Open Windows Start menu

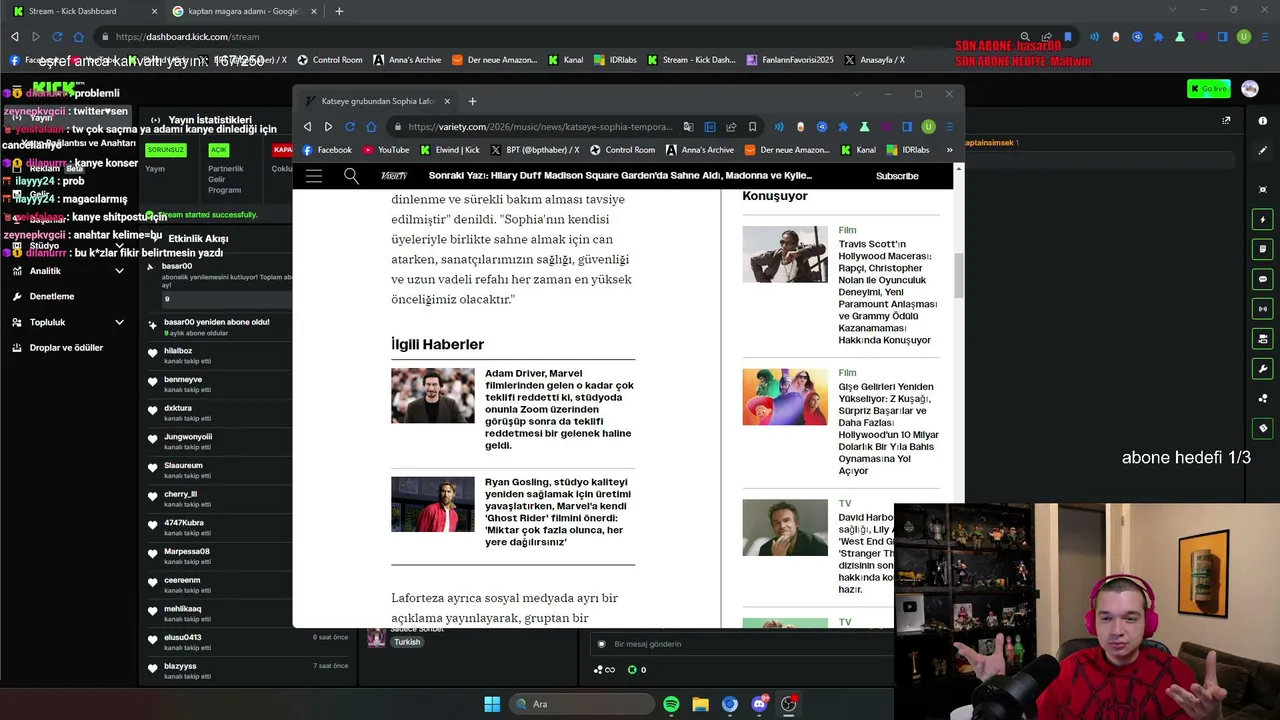click(492, 704)
